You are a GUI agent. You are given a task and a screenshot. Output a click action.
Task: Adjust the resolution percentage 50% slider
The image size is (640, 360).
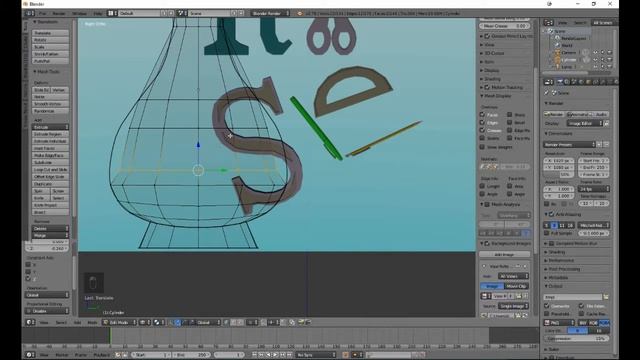point(559,174)
